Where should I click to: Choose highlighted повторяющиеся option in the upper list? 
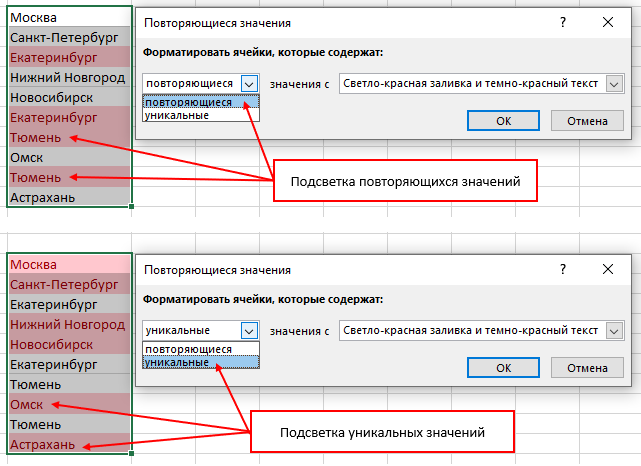[x=201, y=102]
